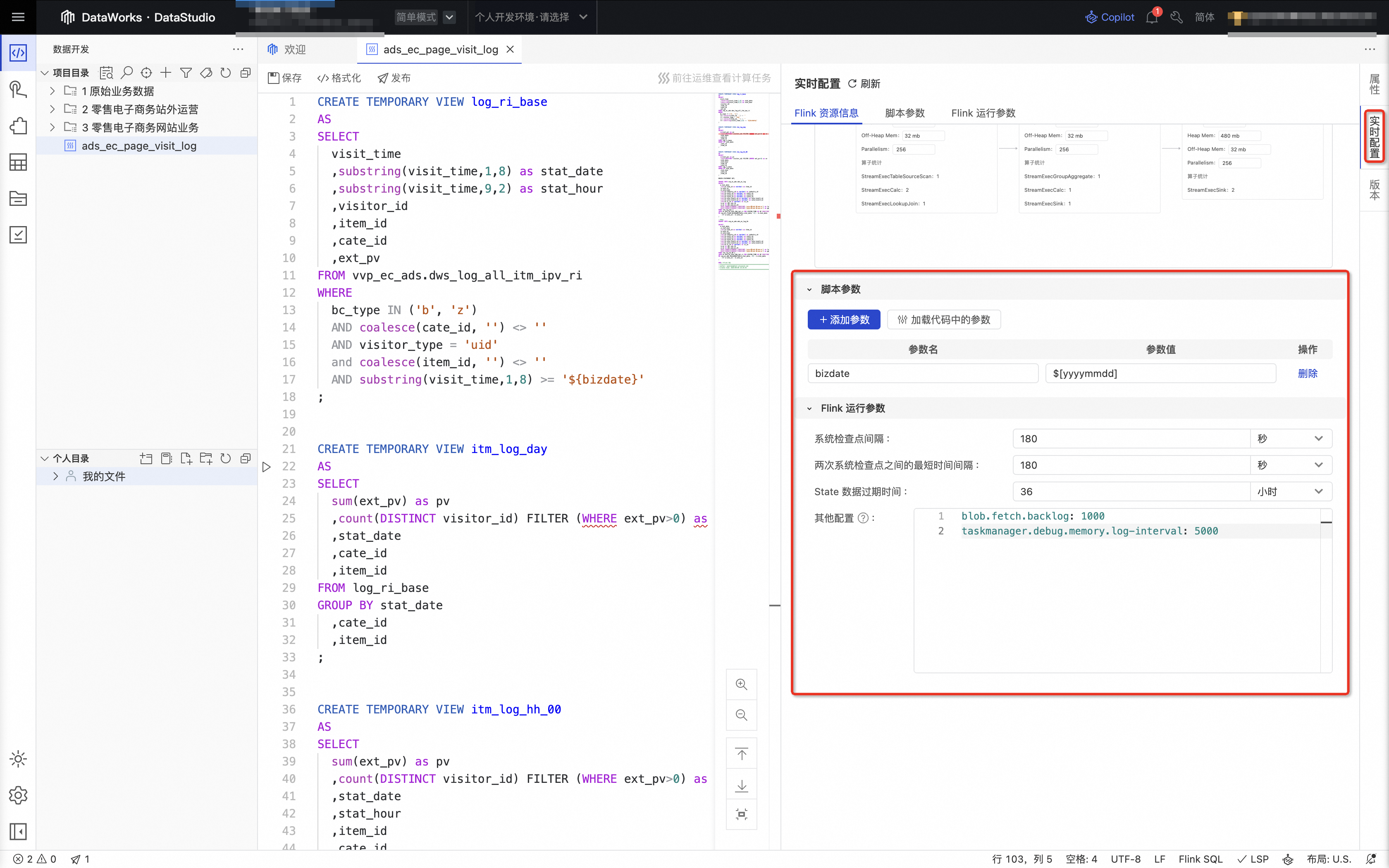Add new item in project directory

coord(166,73)
